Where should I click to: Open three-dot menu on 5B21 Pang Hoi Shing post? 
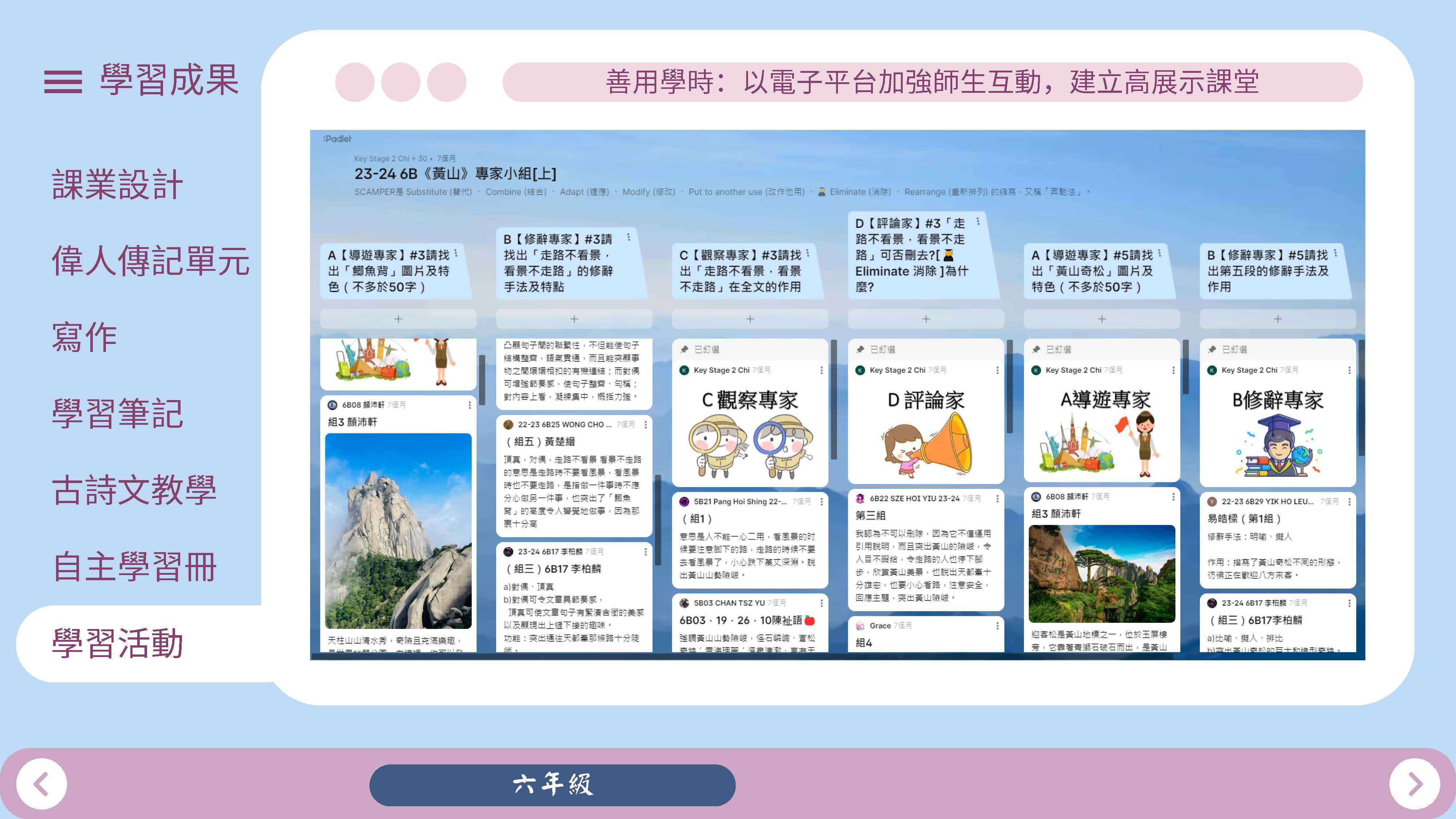821,501
